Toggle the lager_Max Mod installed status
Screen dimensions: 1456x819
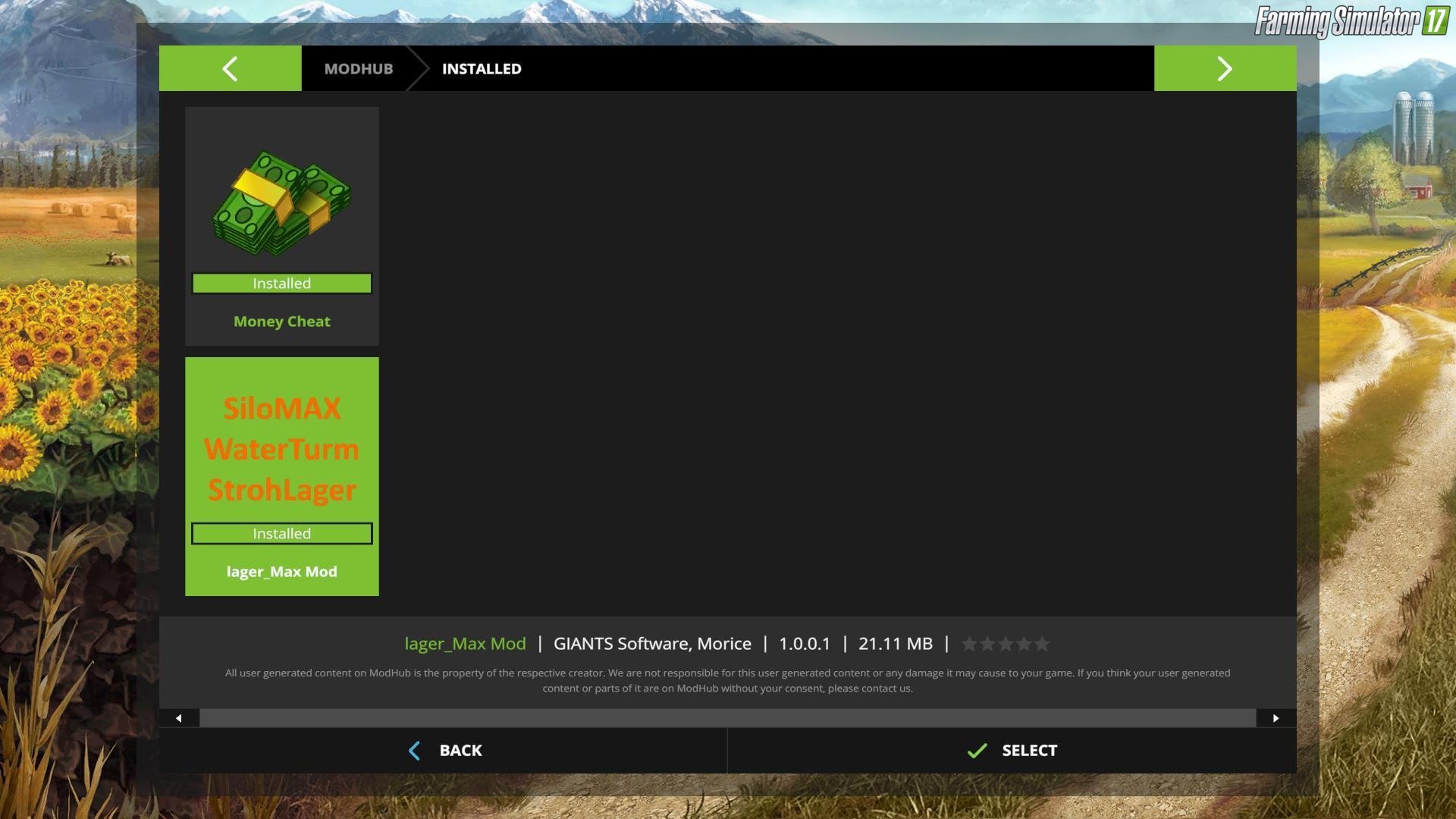tap(281, 533)
